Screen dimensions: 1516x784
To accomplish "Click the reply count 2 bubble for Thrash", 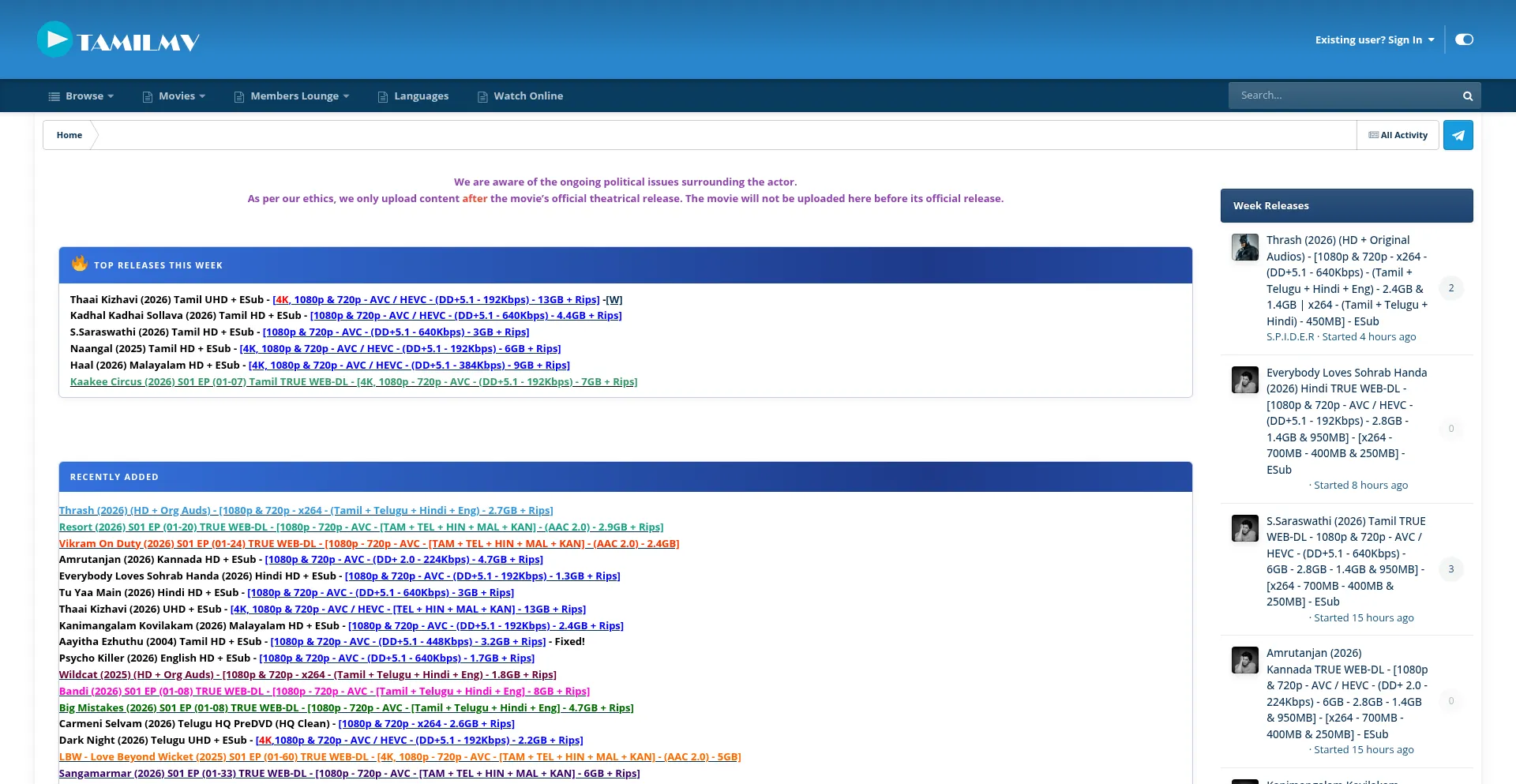I will pos(1451,288).
